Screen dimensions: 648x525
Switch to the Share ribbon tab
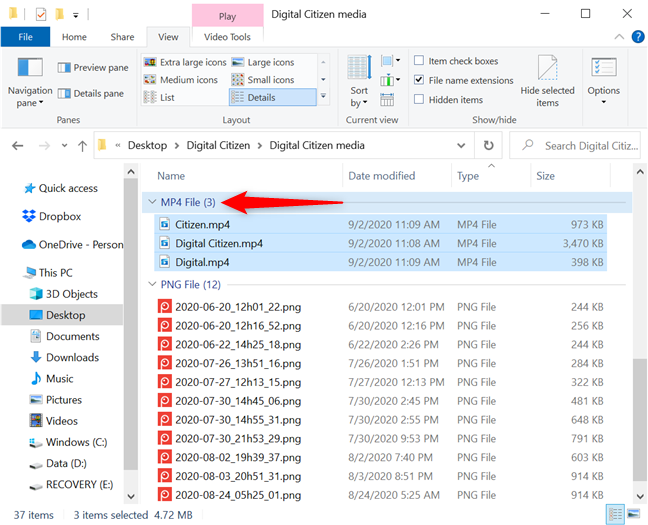click(122, 37)
